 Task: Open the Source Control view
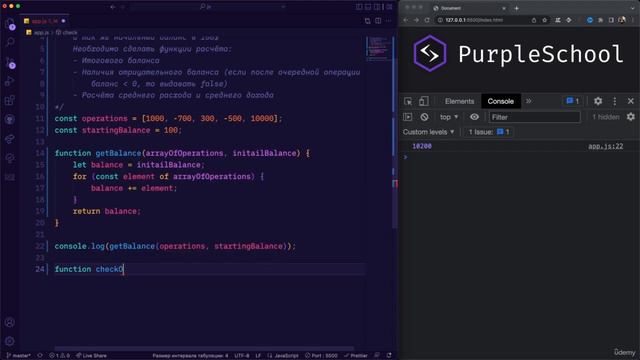tap(10, 62)
